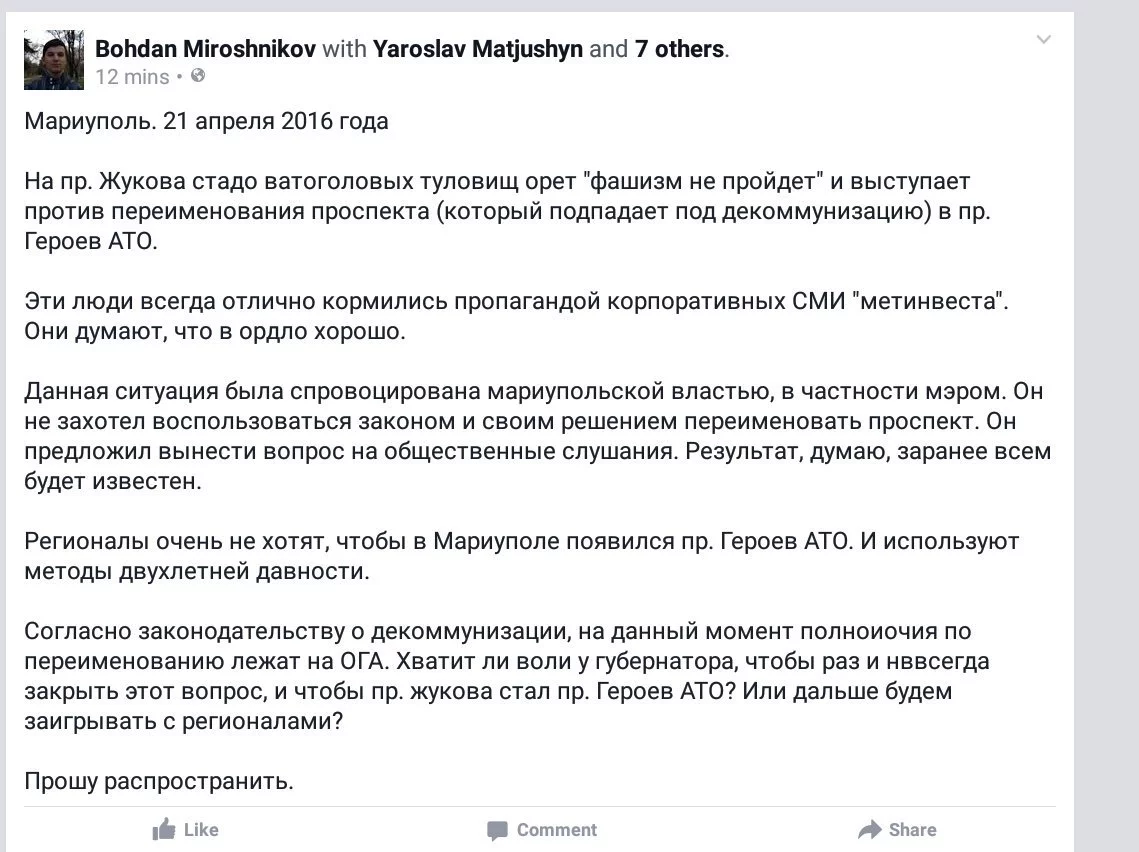1139x852 pixels.
Task: Click the paragraph starting 'Согласно законодательству'
Action: point(506,675)
